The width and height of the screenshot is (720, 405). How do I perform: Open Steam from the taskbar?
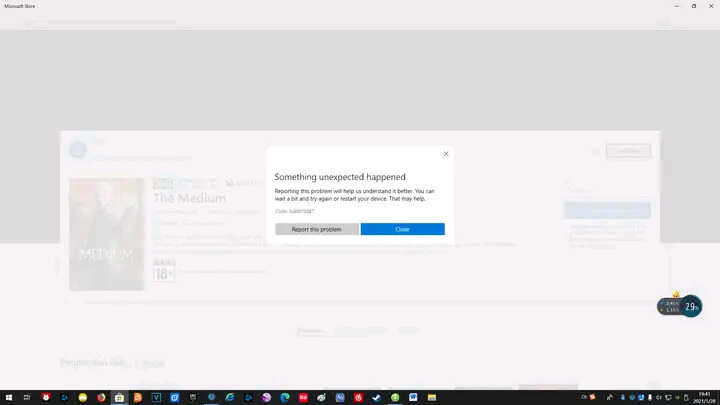click(x=377, y=397)
